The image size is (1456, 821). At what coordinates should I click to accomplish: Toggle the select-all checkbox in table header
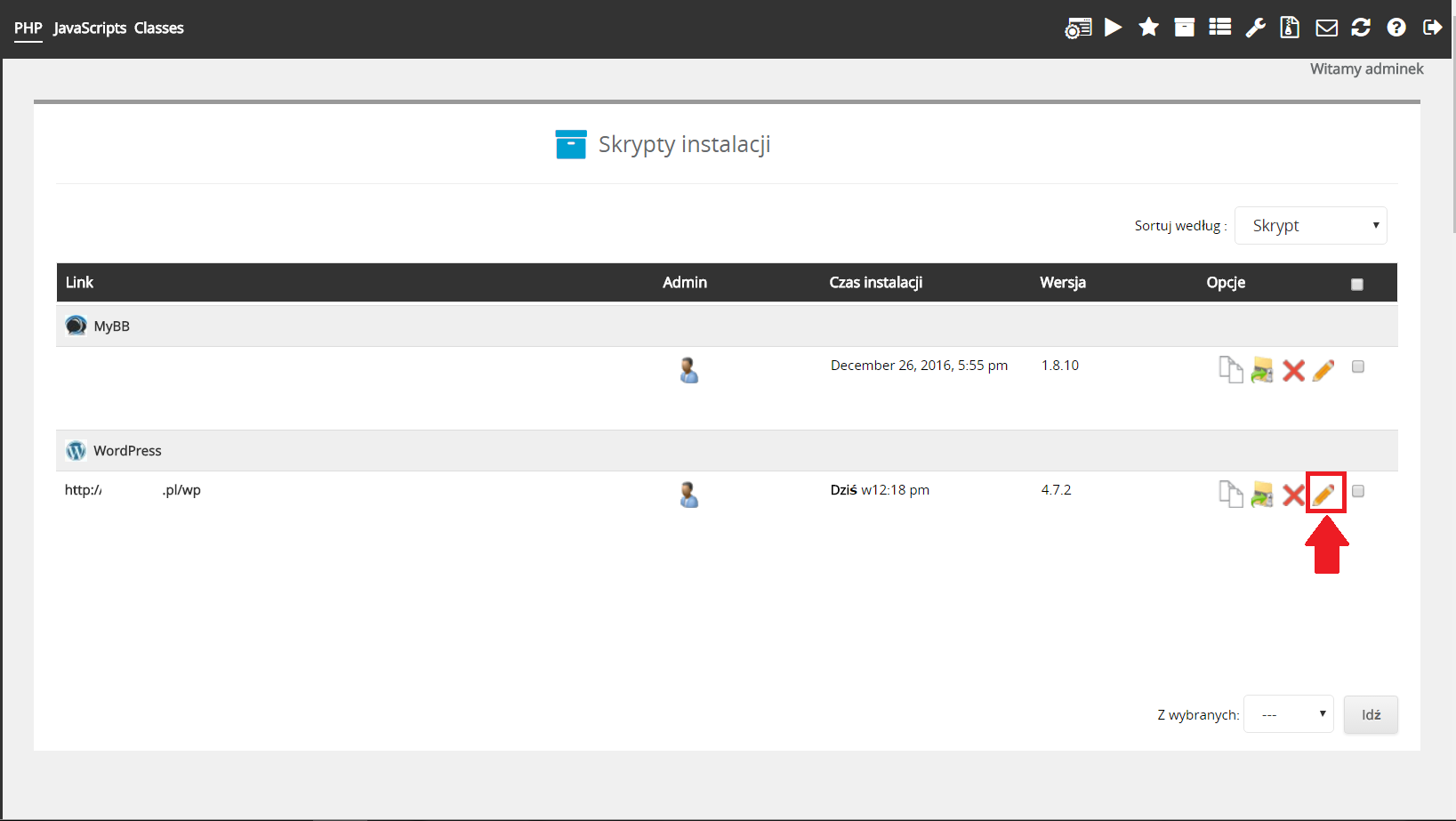click(1356, 285)
